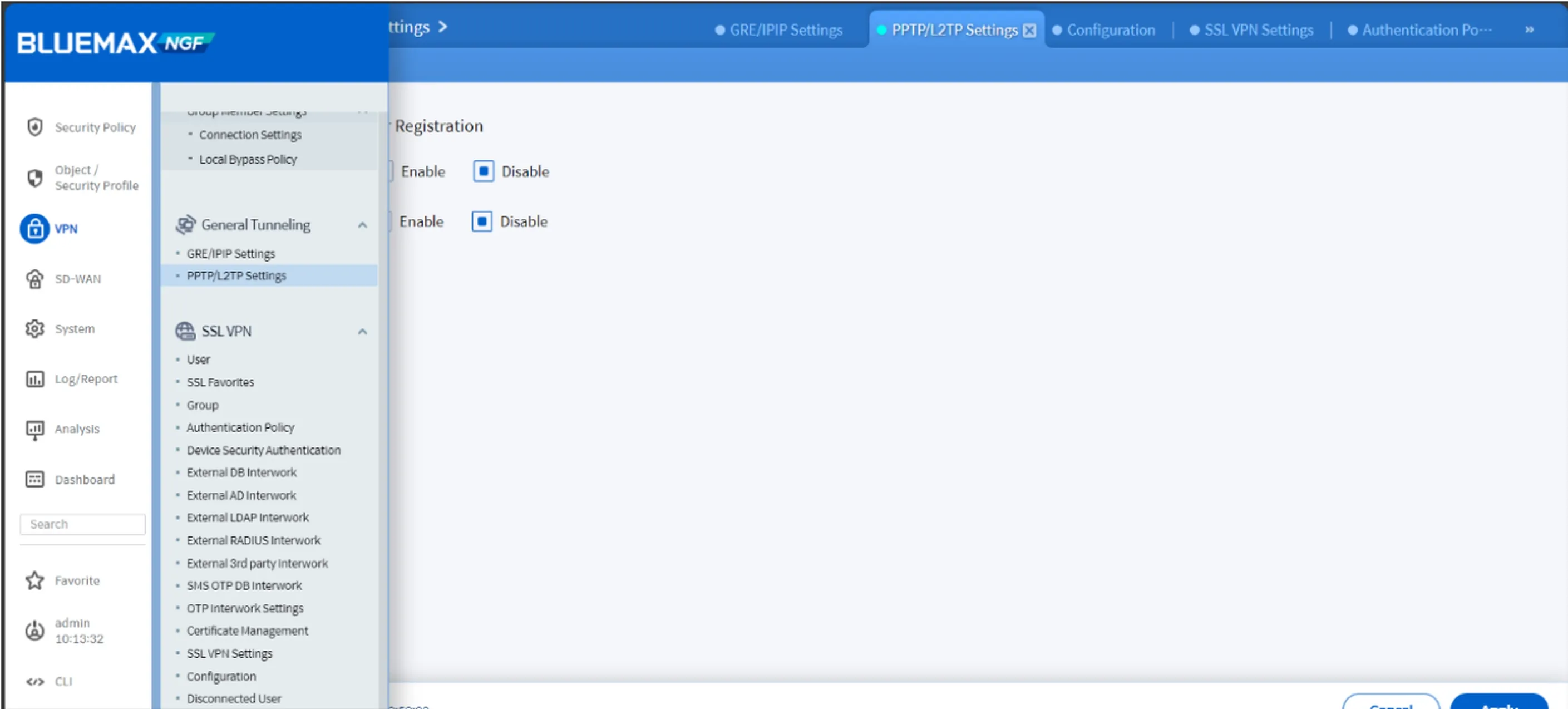Click admin power/logout icon
Viewport: 1568px width, 709px height.
(34, 631)
